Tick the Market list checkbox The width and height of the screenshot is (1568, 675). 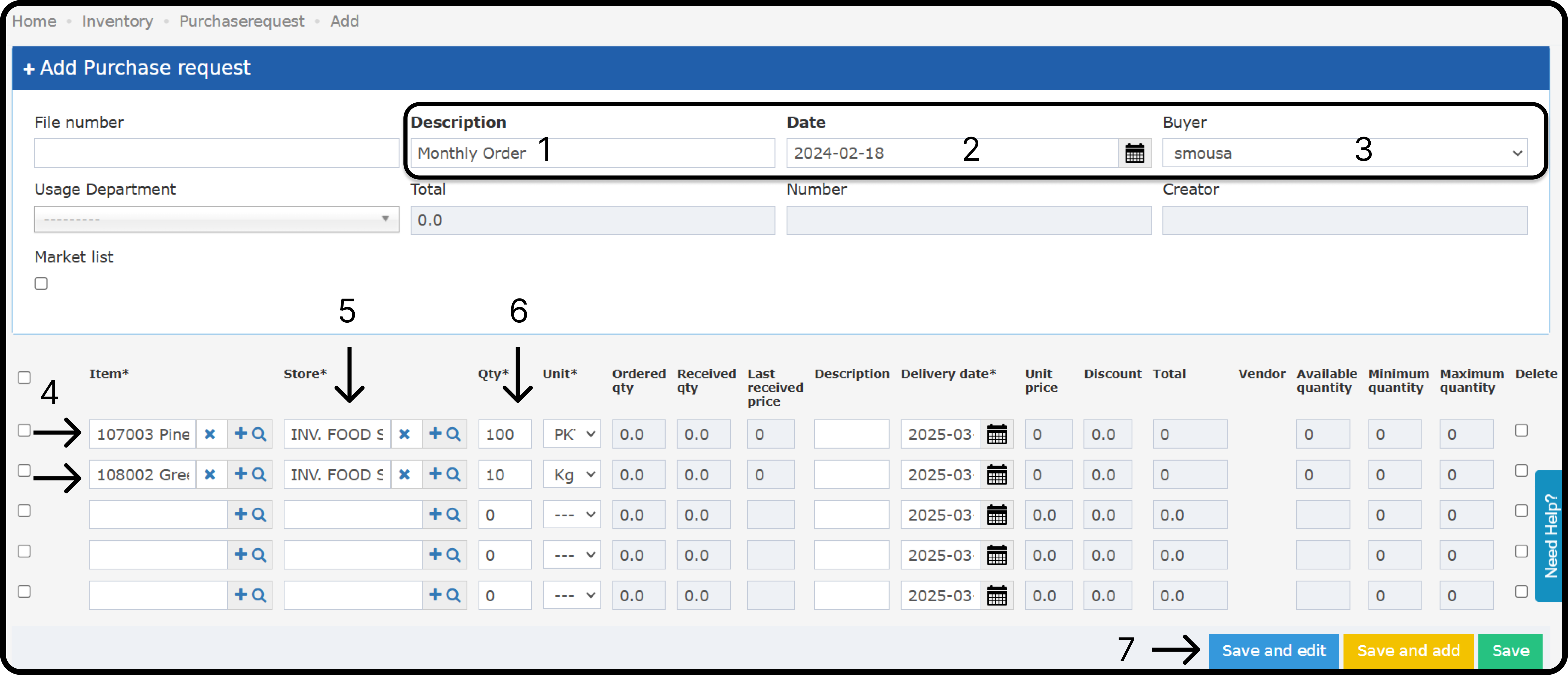pyautogui.click(x=41, y=283)
